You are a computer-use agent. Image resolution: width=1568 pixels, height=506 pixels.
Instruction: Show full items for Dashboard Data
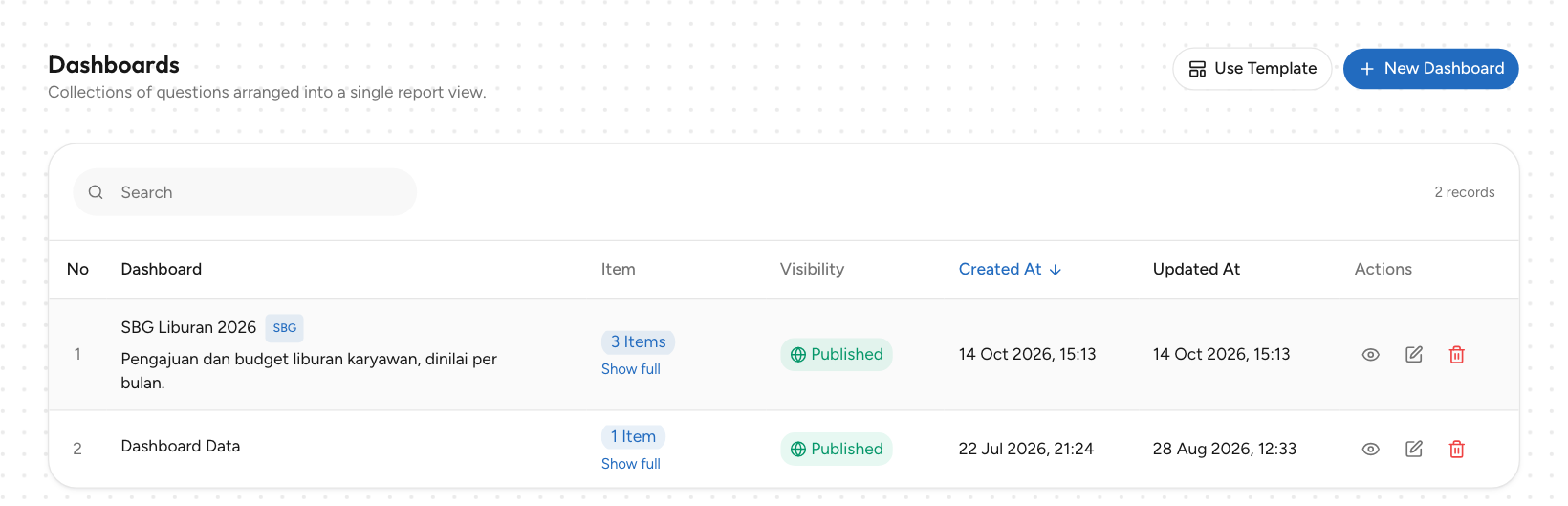(x=631, y=464)
